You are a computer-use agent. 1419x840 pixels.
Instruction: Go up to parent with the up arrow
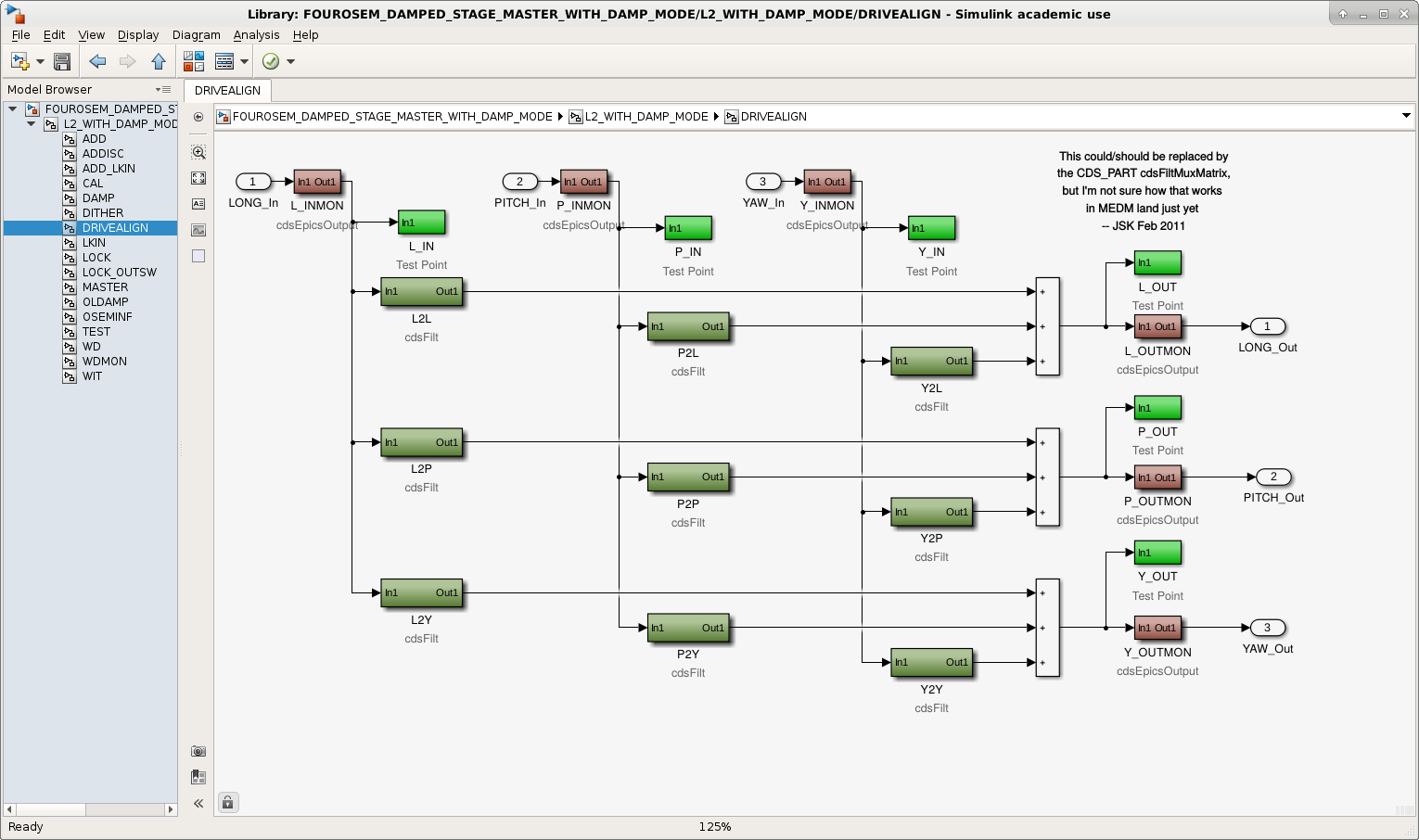[x=159, y=61]
